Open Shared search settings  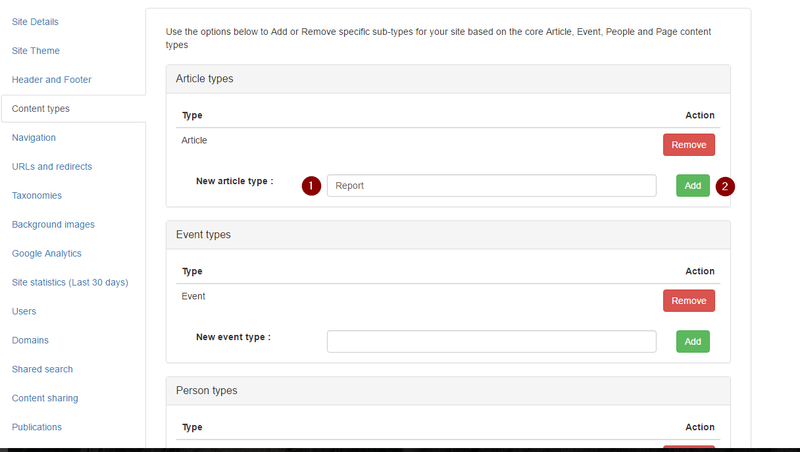(x=42, y=369)
